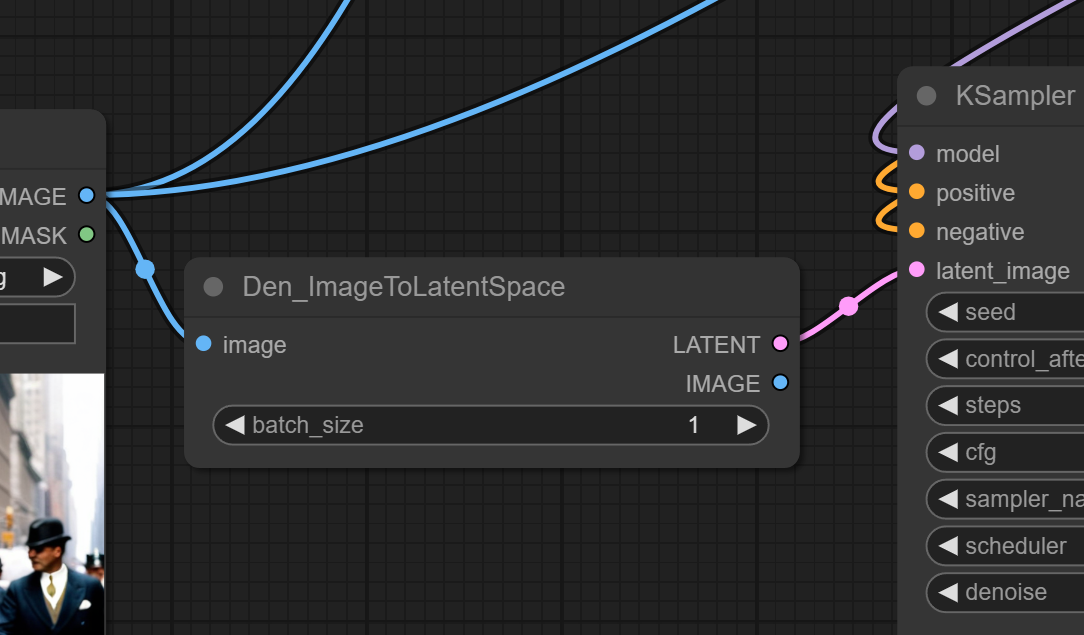Image resolution: width=1084 pixels, height=635 pixels.
Task: Click the blue midpoint dot on the image link
Action: pos(145,269)
